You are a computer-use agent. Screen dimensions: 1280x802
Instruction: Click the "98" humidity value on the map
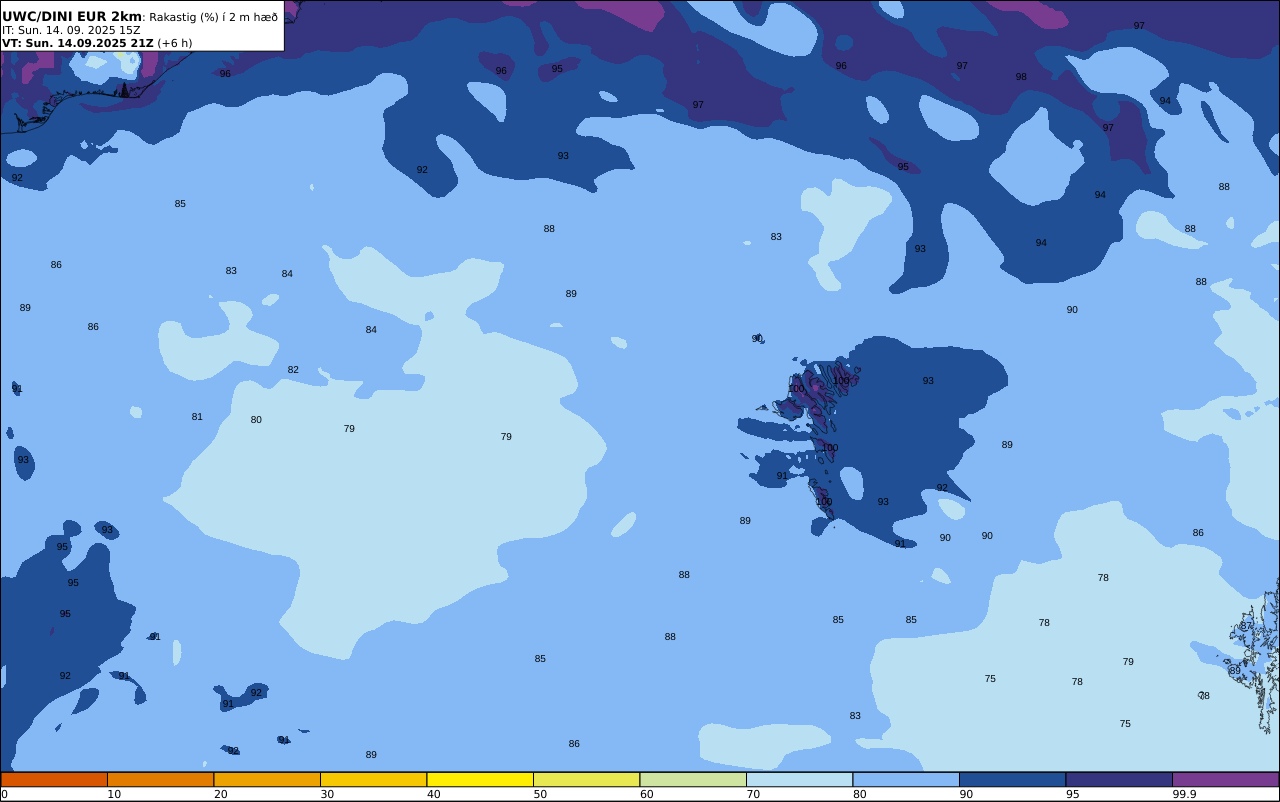(1021, 77)
